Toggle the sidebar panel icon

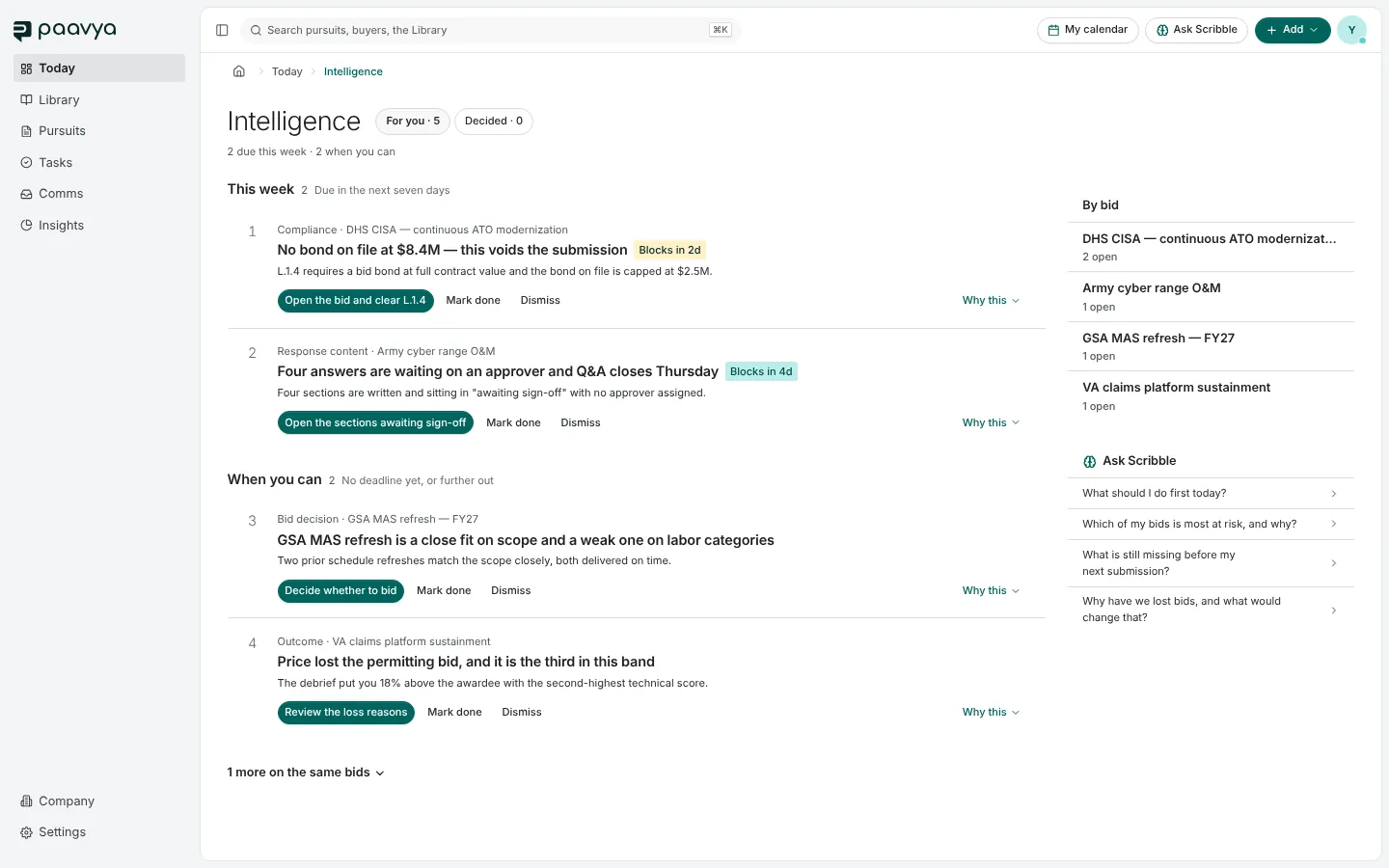point(222,30)
